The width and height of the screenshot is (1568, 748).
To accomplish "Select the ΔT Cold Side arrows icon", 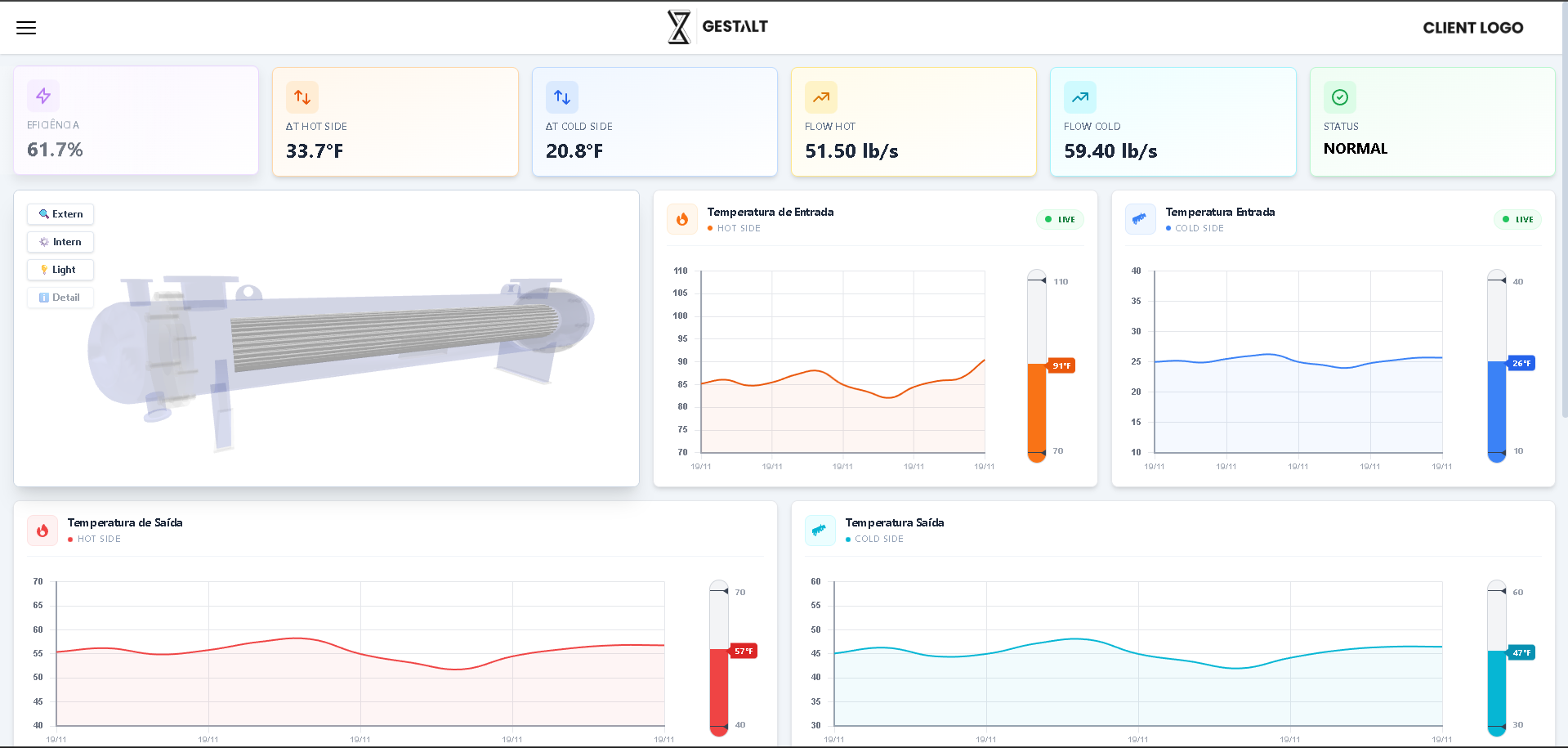I will click(561, 97).
